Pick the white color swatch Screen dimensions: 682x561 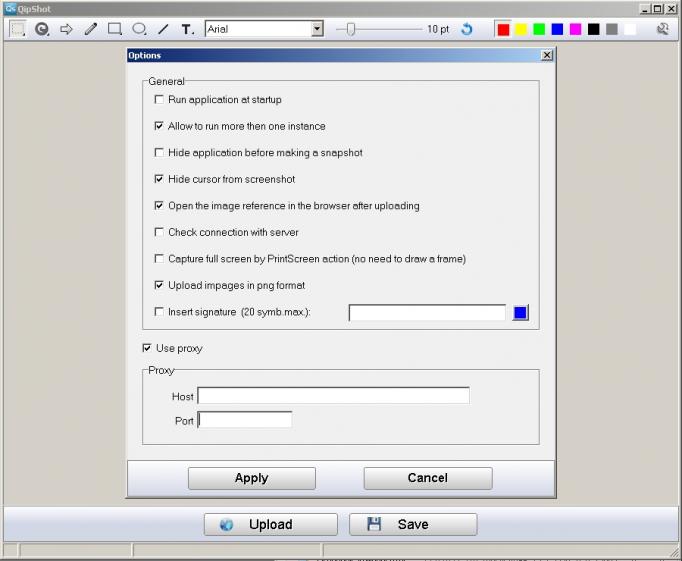pyautogui.click(x=630, y=29)
